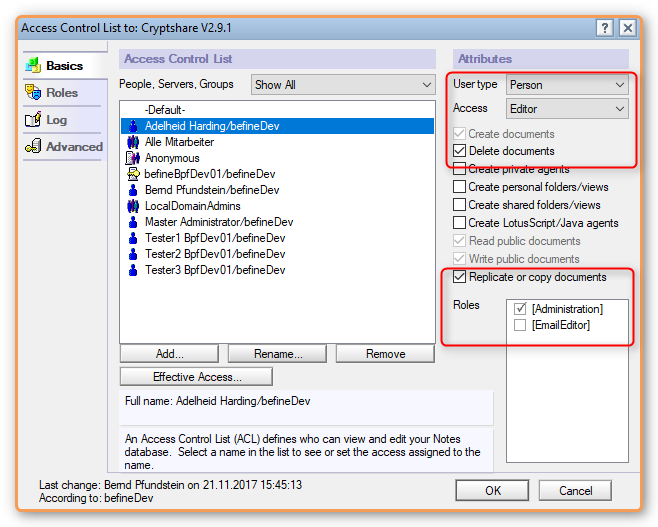
Task: Select Tester3 BpfDev01/befineDev entry
Action: pyautogui.click(x=277, y=269)
